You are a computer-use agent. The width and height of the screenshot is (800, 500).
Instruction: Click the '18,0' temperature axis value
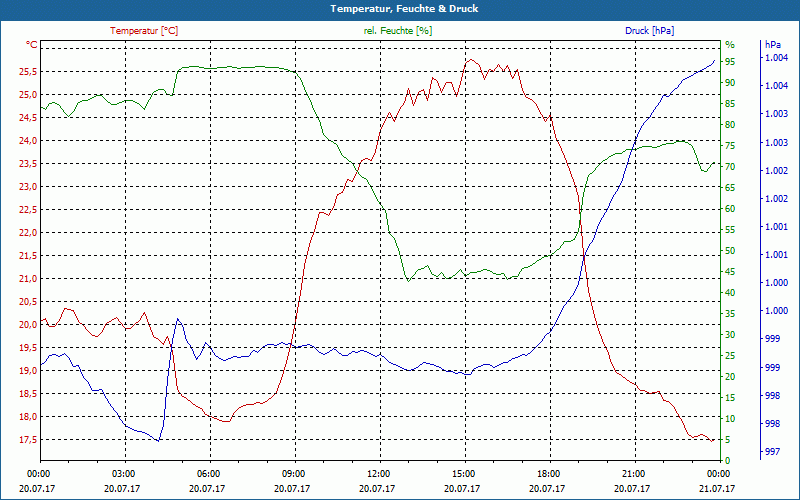click(x=28, y=417)
